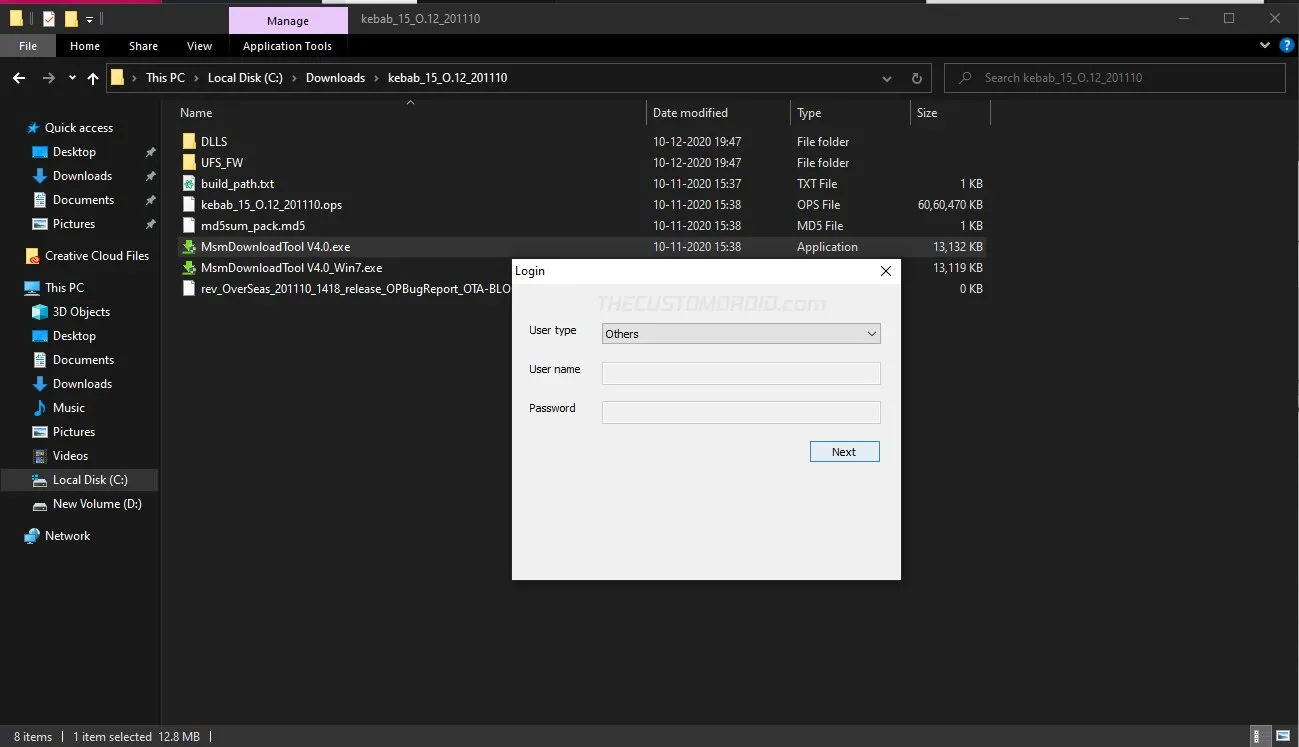This screenshot has height=747, width=1299.
Task: Switch to large thumbnails view in status bar
Action: pos(1285,737)
